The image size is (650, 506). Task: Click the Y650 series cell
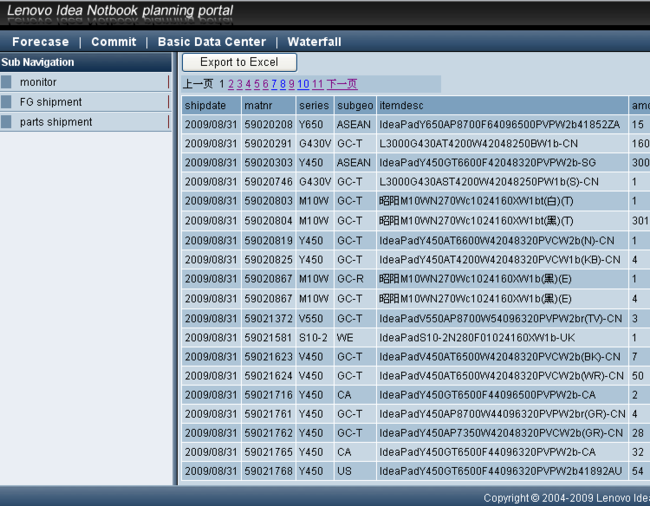315,124
